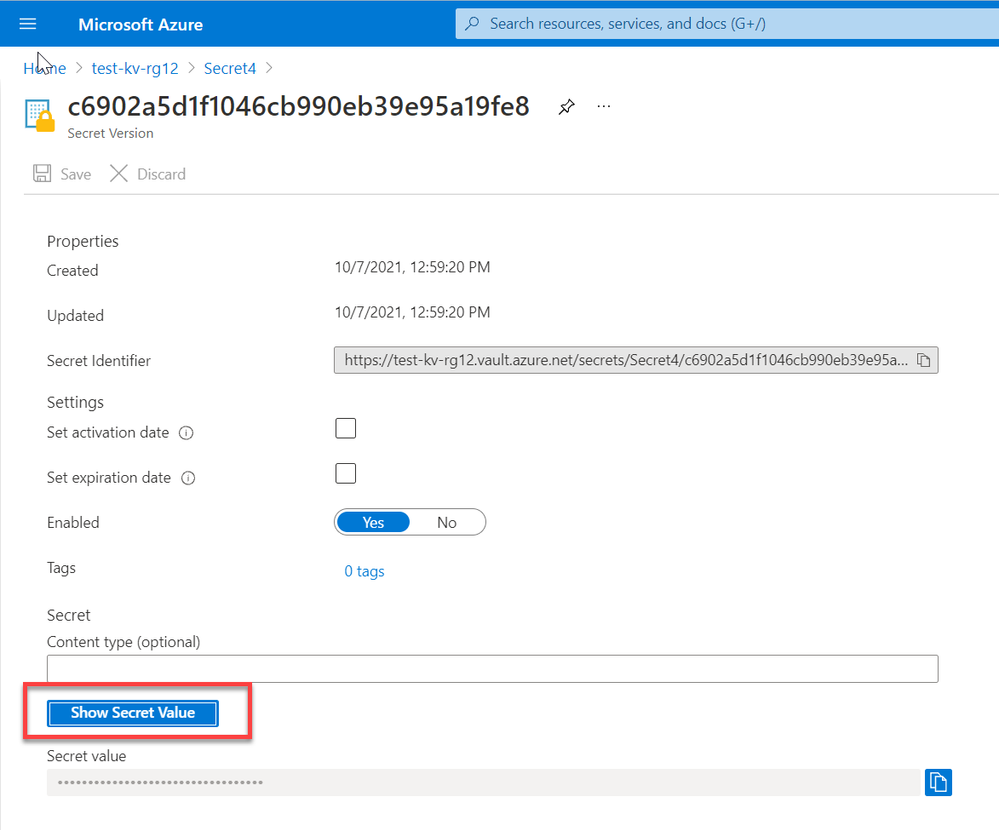Click the Microsoft Azure logo text
999x830 pixels.
point(140,24)
